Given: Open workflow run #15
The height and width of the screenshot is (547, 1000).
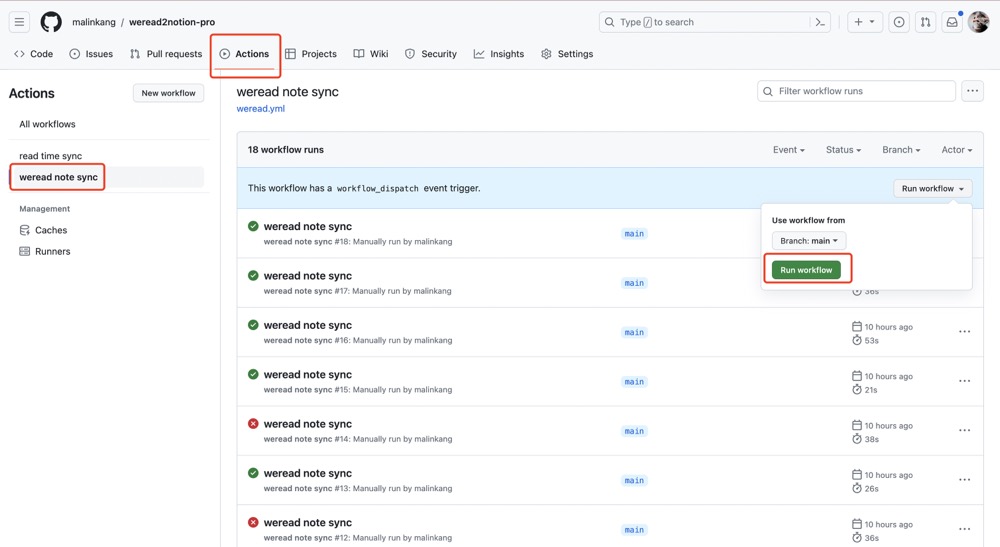Looking at the screenshot, I should (x=307, y=375).
